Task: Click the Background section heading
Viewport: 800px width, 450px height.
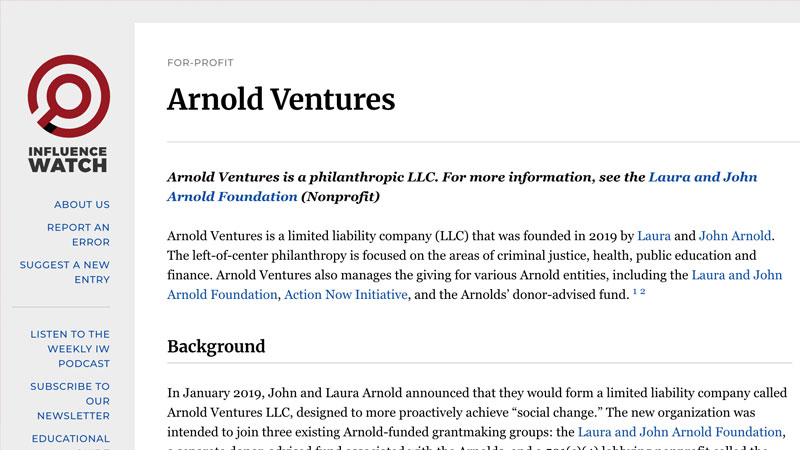Action: 216,347
